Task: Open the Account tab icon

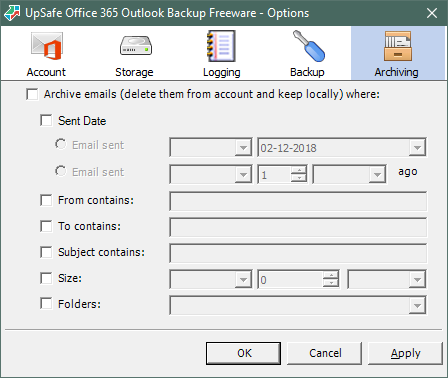Action: (x=47, y=46)
